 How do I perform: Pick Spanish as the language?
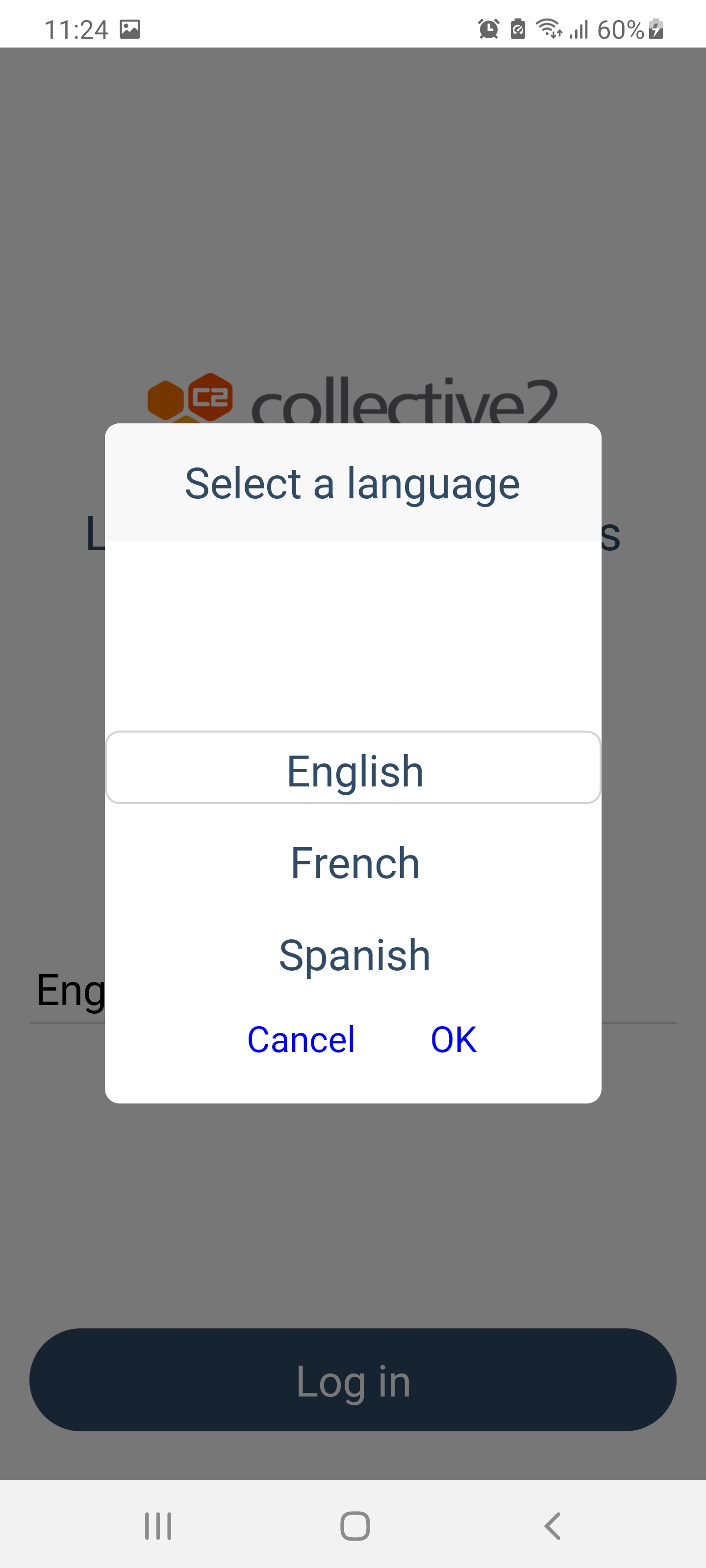[x=354, y=955]
